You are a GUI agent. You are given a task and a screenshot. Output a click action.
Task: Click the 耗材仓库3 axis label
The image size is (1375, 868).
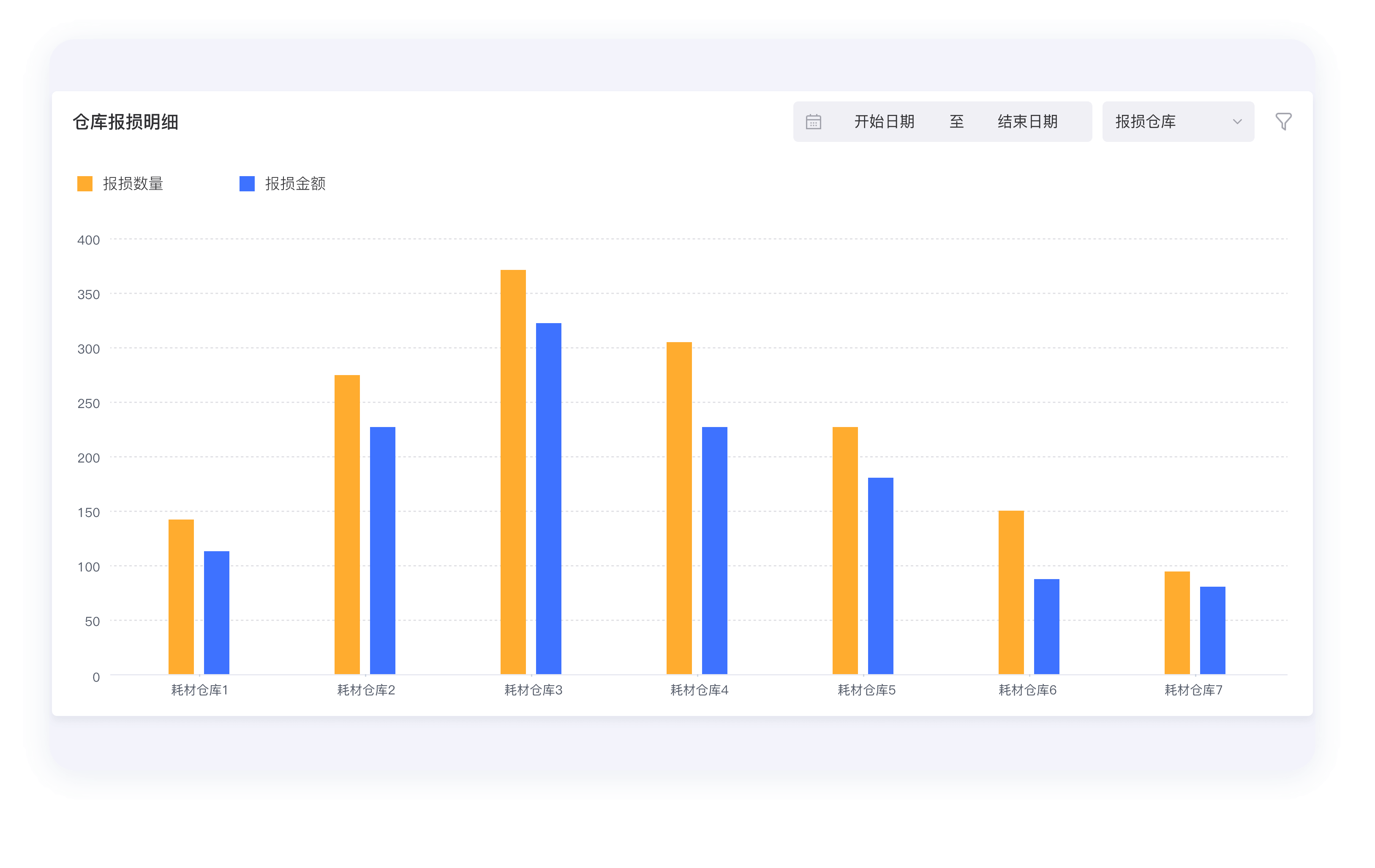point(534,690)
